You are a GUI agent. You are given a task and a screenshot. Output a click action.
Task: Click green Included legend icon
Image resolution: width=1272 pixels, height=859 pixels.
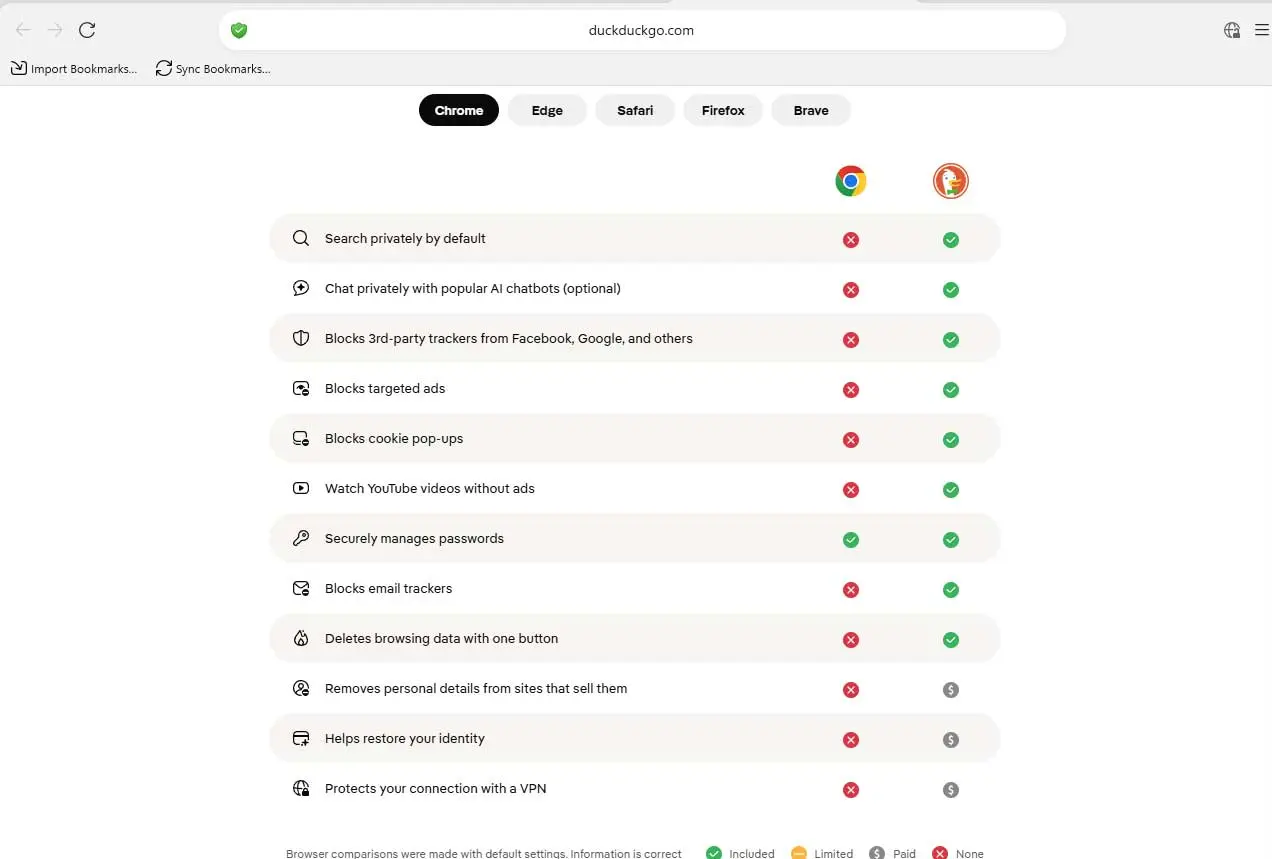tap(714, 853)
